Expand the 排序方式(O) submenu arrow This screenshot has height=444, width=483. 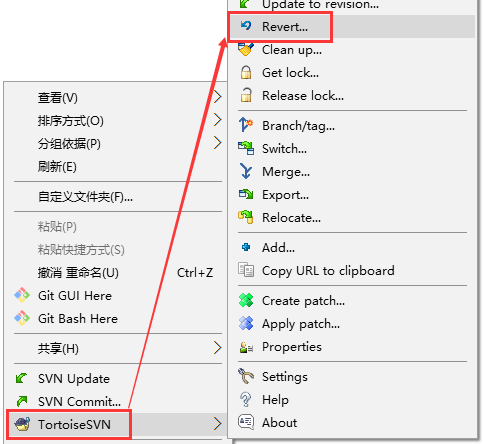coord(217,120)
